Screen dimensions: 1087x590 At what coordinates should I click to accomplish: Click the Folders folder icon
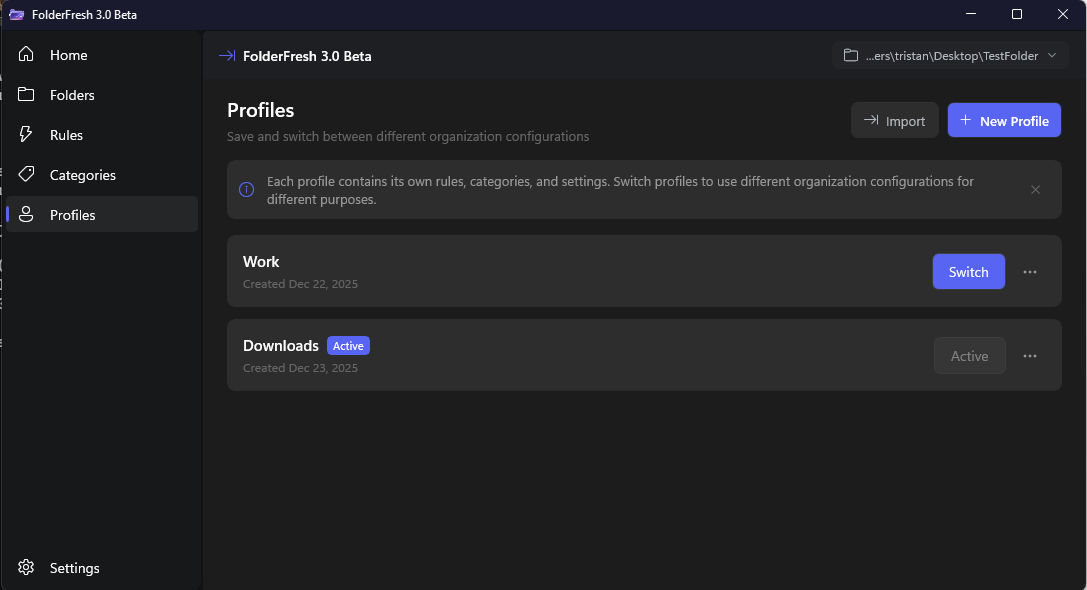coord(26,94)
